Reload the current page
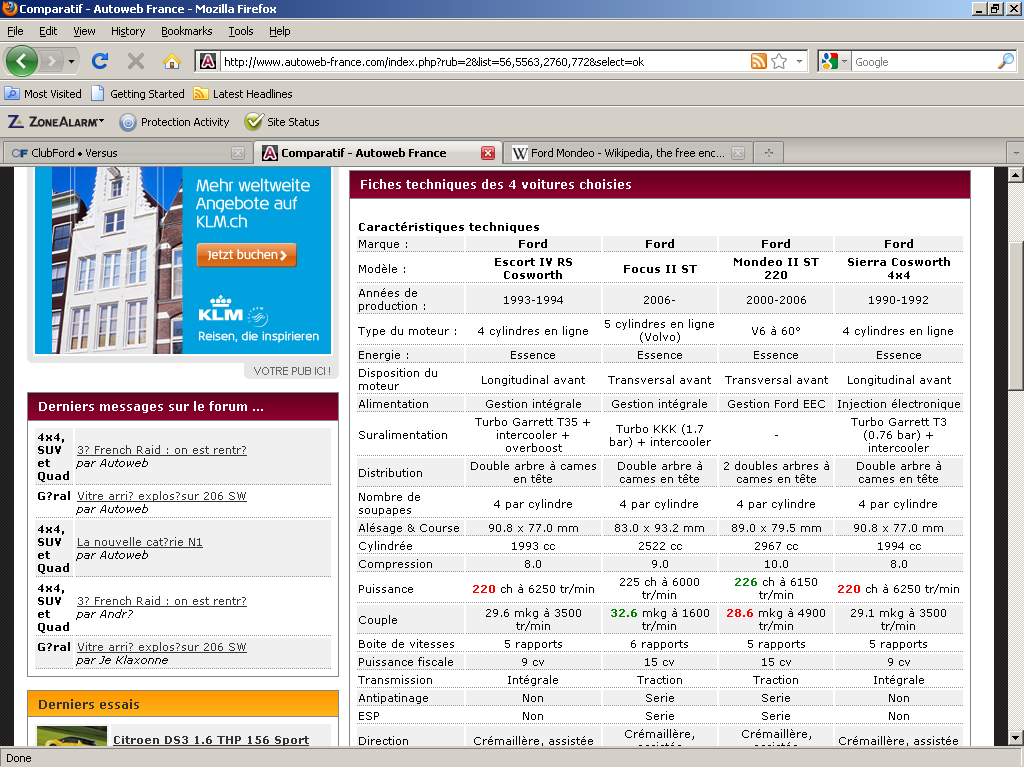Screen dimensions: 1024x768 coord(100,61)
